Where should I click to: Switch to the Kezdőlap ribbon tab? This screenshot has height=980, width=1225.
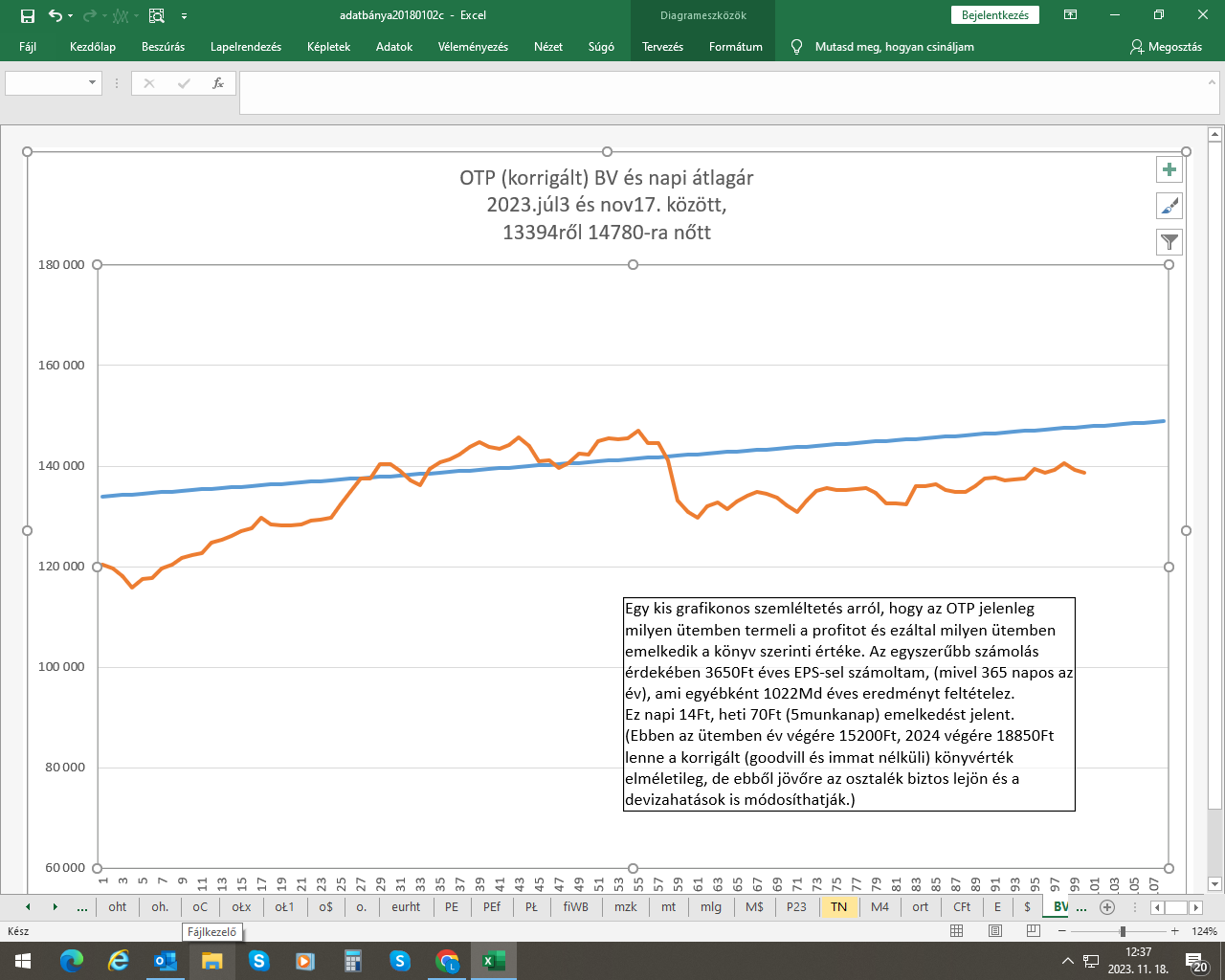[x=93, y=47]
